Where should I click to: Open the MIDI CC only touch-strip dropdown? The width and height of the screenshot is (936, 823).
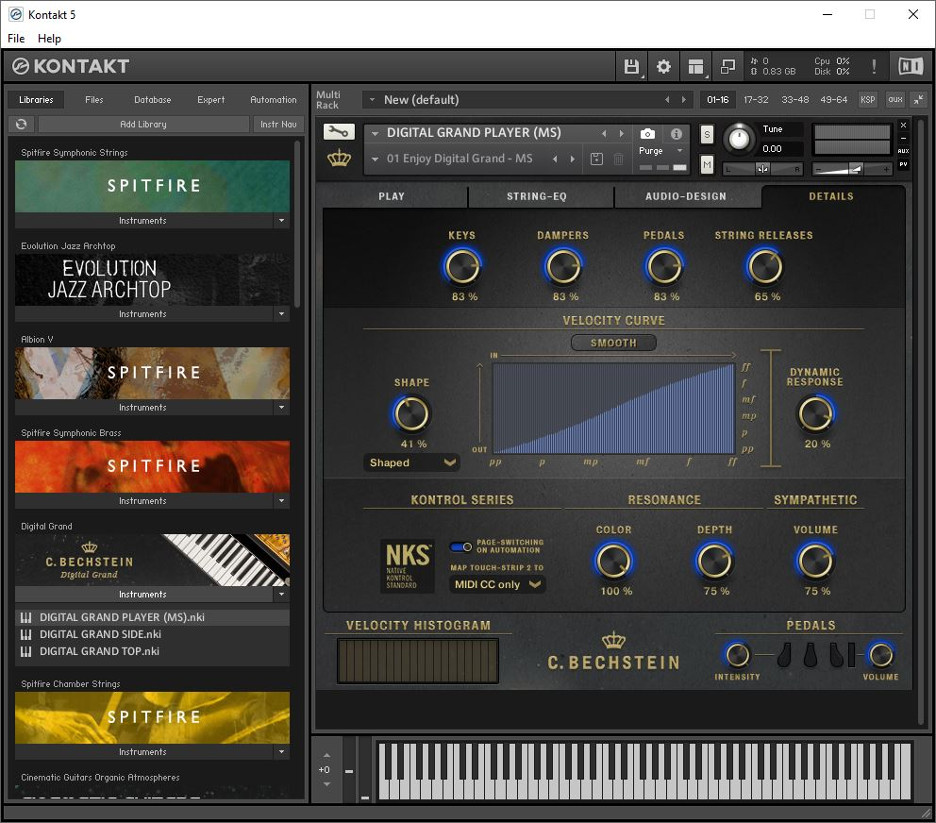[x=497, y=584]
